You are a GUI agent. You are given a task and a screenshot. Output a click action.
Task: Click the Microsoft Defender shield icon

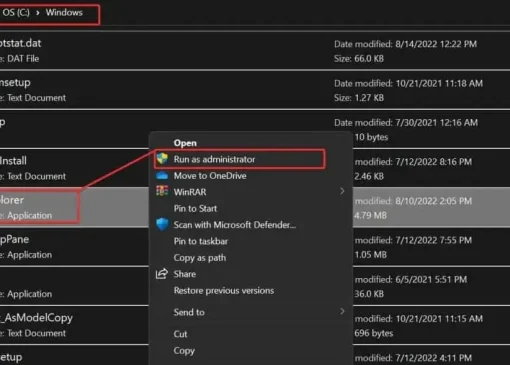click(162, 224)
